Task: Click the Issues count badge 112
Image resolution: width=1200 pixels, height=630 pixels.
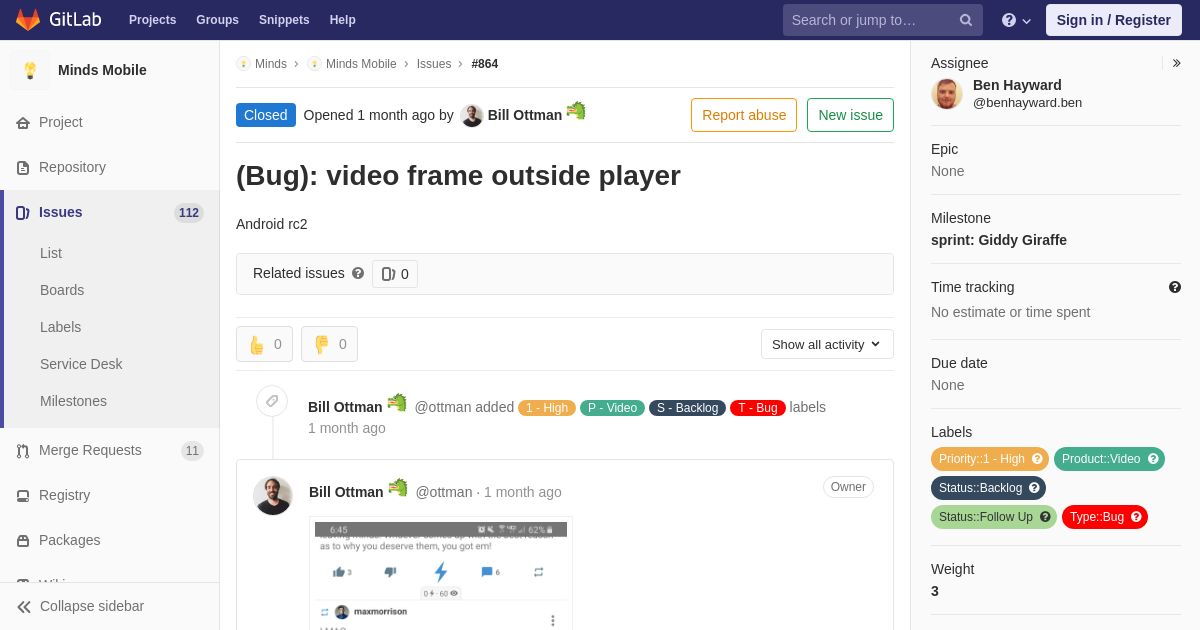Action: 189,213
